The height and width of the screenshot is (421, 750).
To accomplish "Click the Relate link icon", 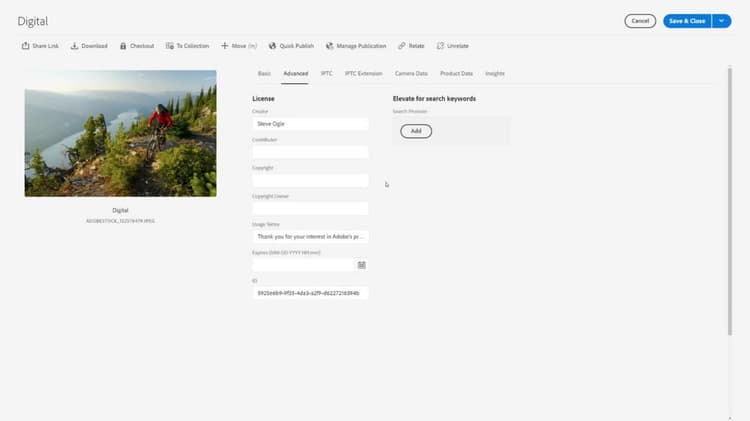I will coord(401,46).
